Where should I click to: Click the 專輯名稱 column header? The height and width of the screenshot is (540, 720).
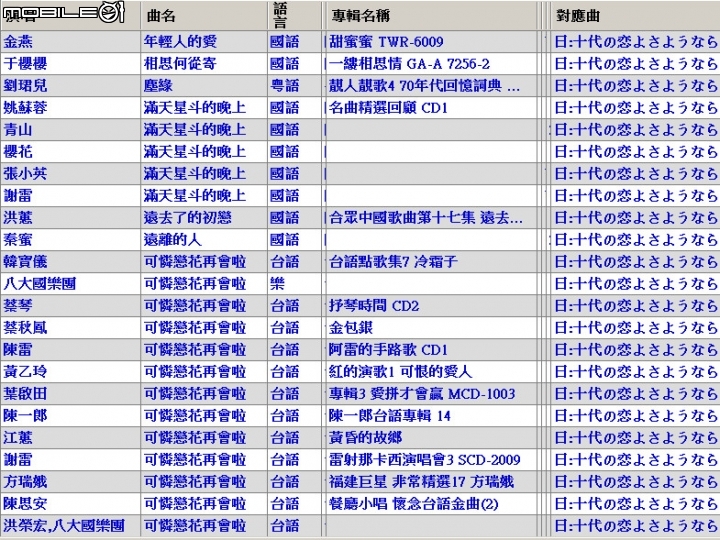(x=431, y=16)
